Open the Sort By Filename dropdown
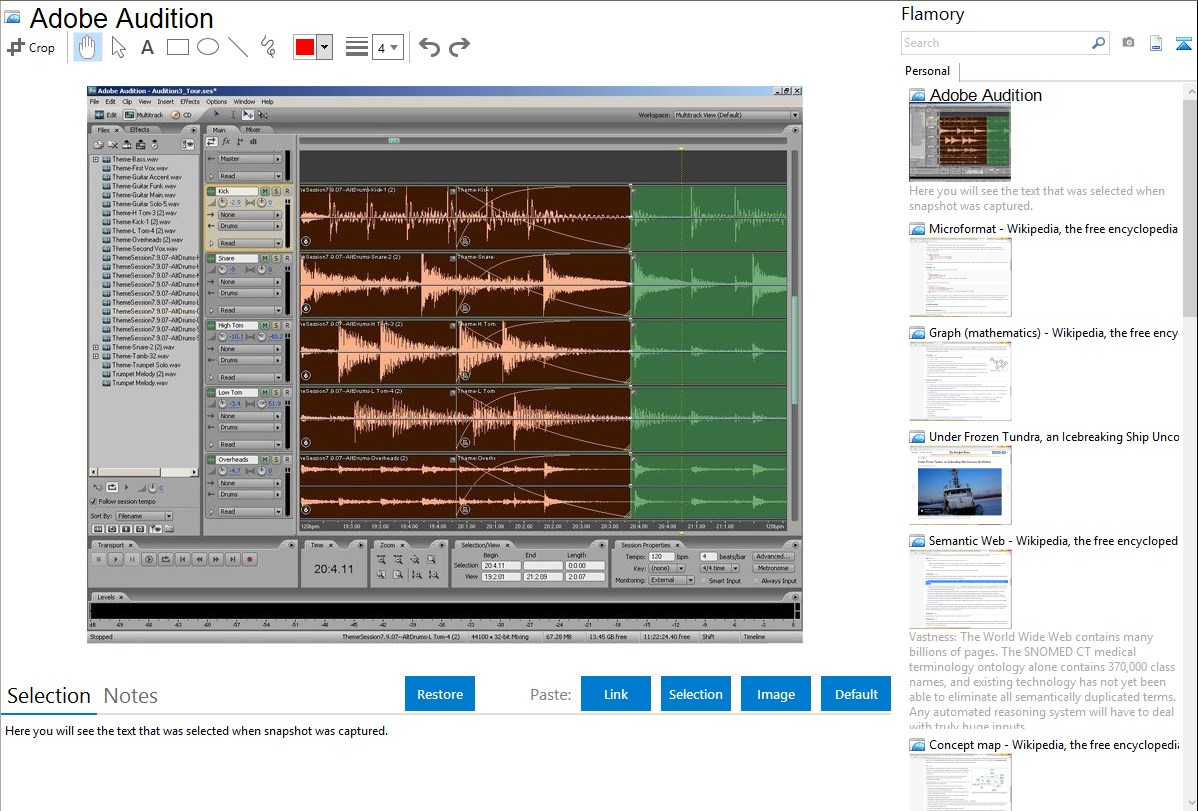Image resolution: width=1198 pixels, height=811 pixels. pos(144,516)
